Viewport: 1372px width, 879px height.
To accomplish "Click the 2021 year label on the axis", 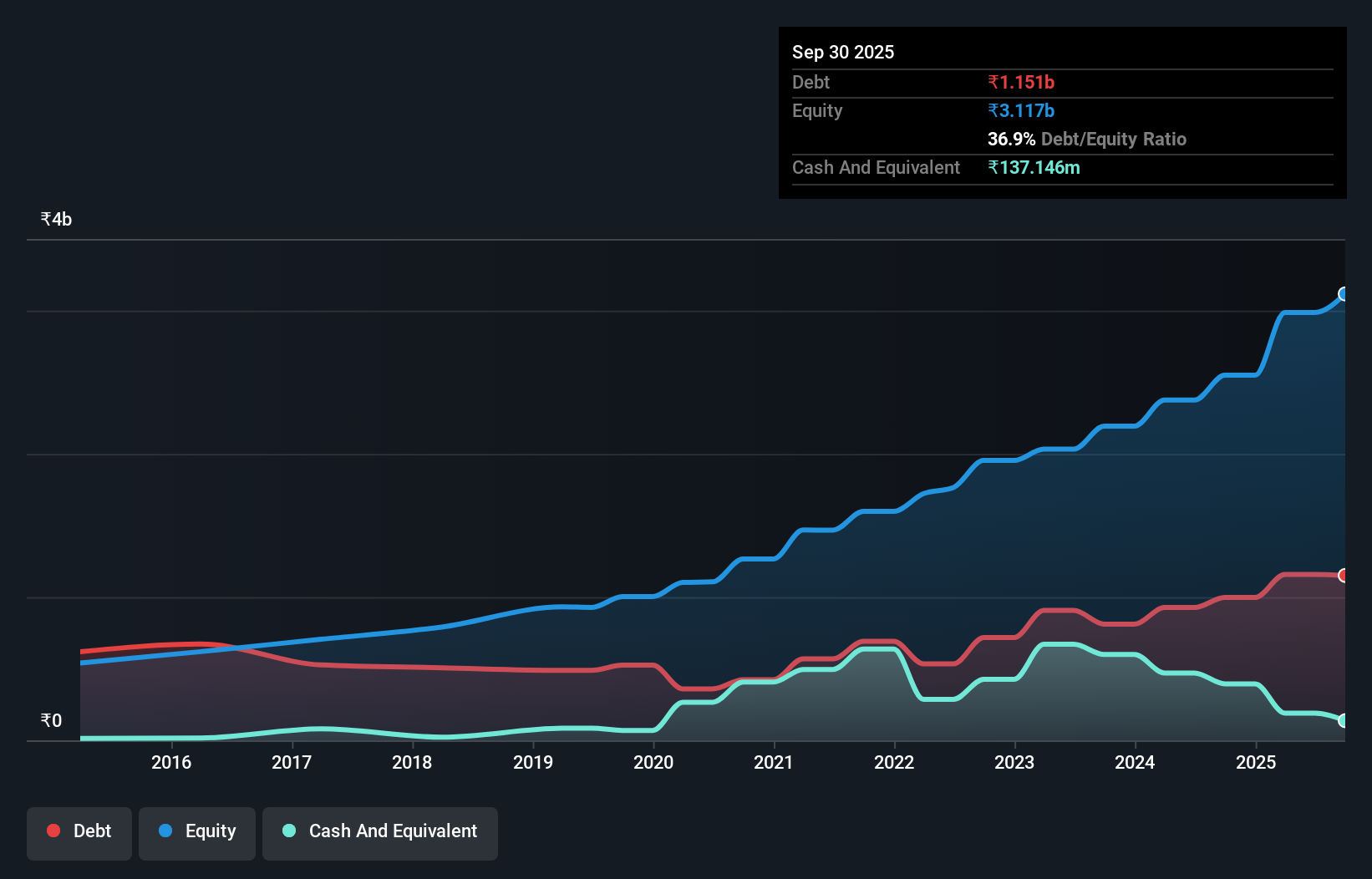I will [x=774, y=763].
